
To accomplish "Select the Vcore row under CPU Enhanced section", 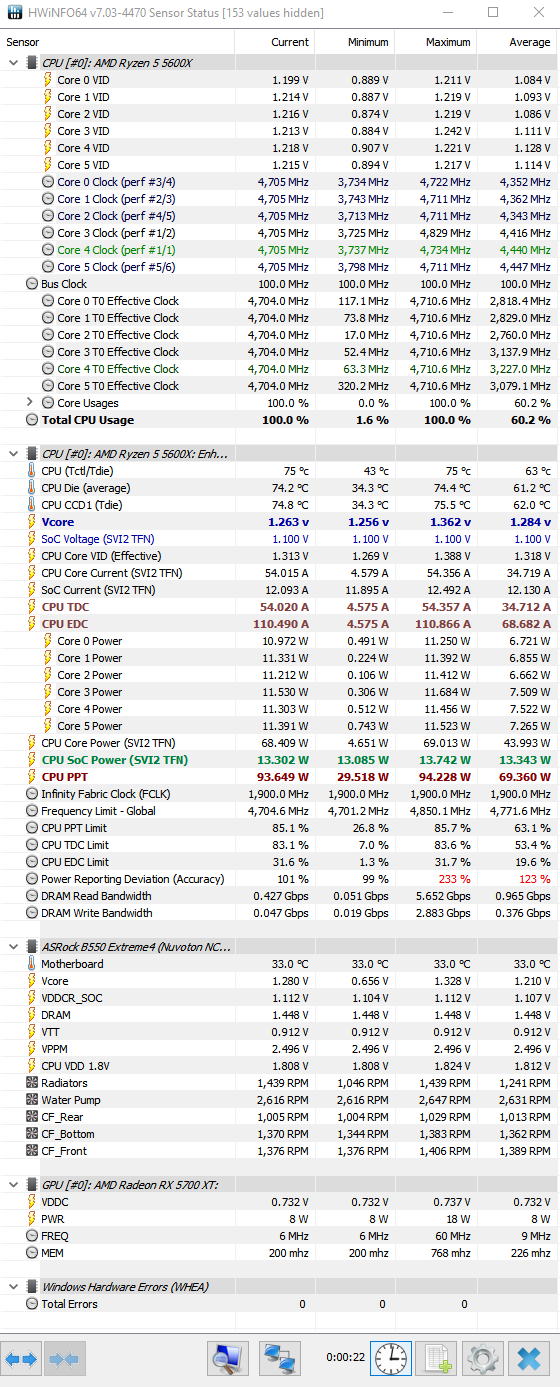I will [x=278, y=521].
